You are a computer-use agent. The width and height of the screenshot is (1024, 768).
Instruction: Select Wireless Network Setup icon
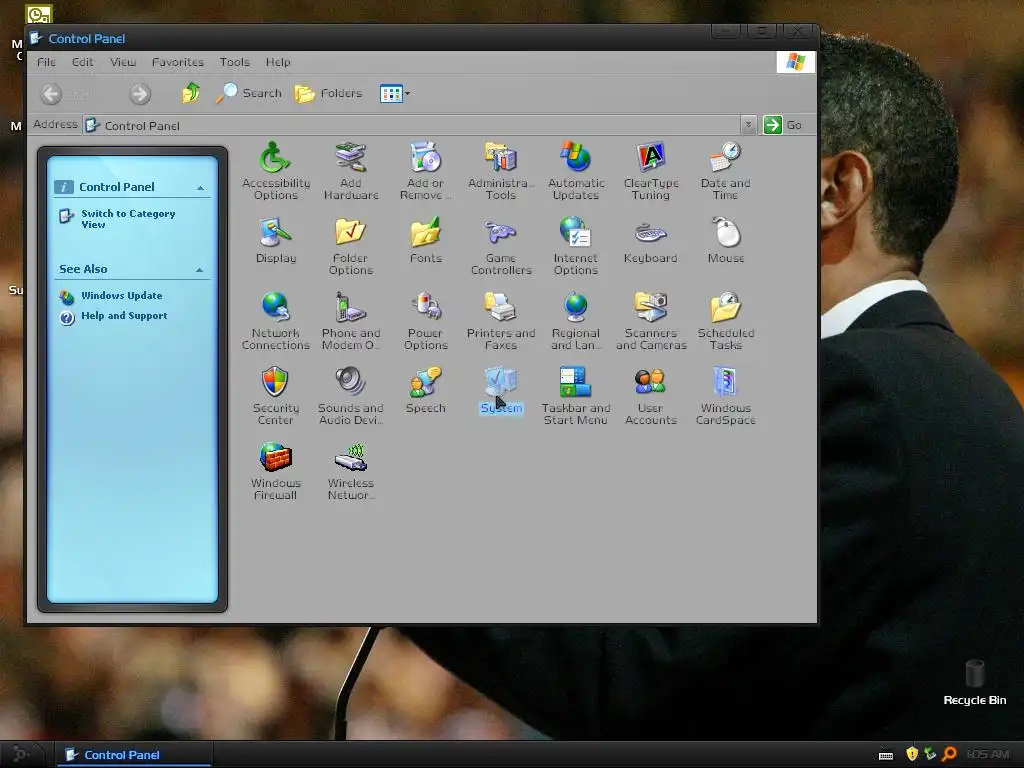[351, 471]
